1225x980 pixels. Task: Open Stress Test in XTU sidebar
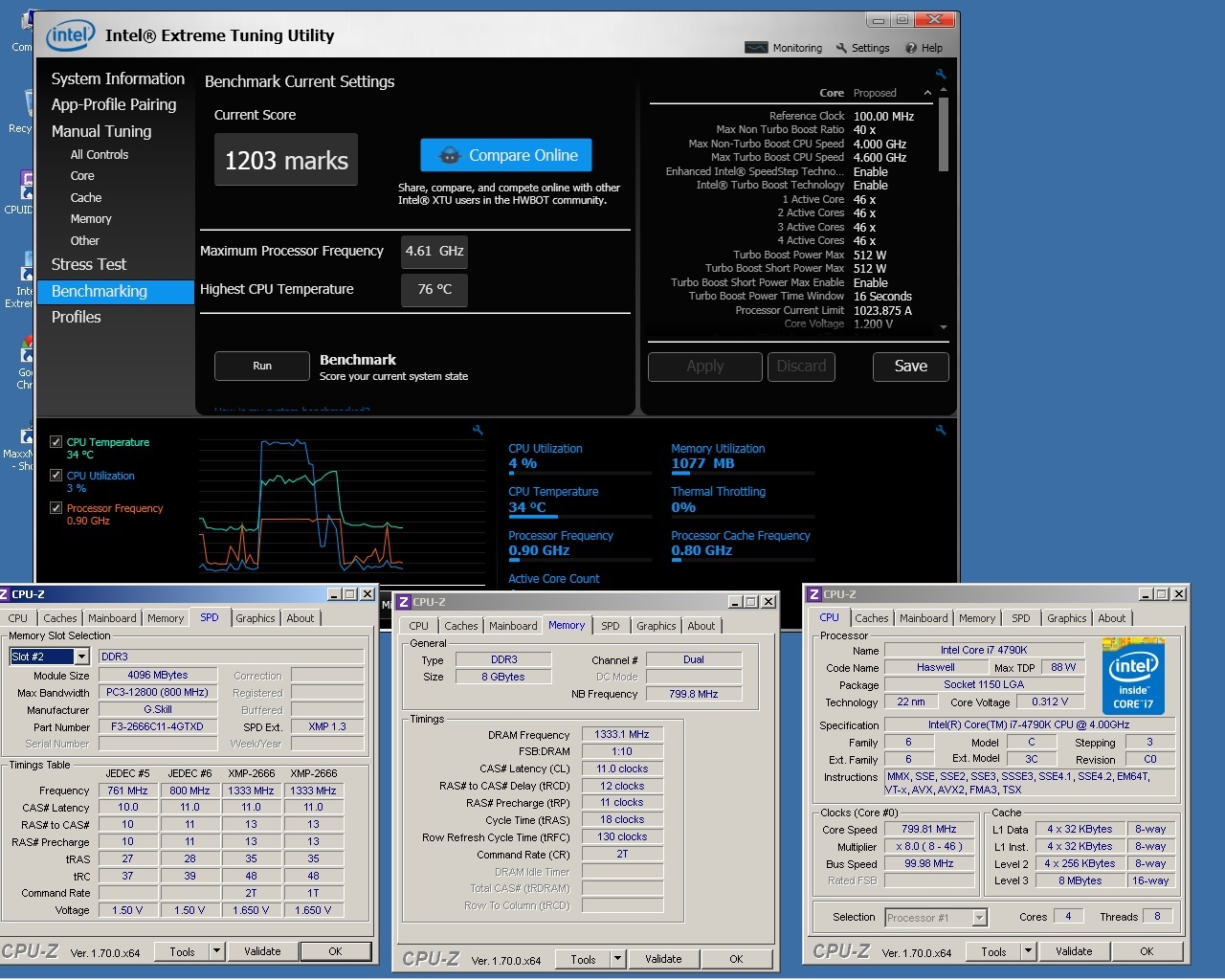[89, 264]
